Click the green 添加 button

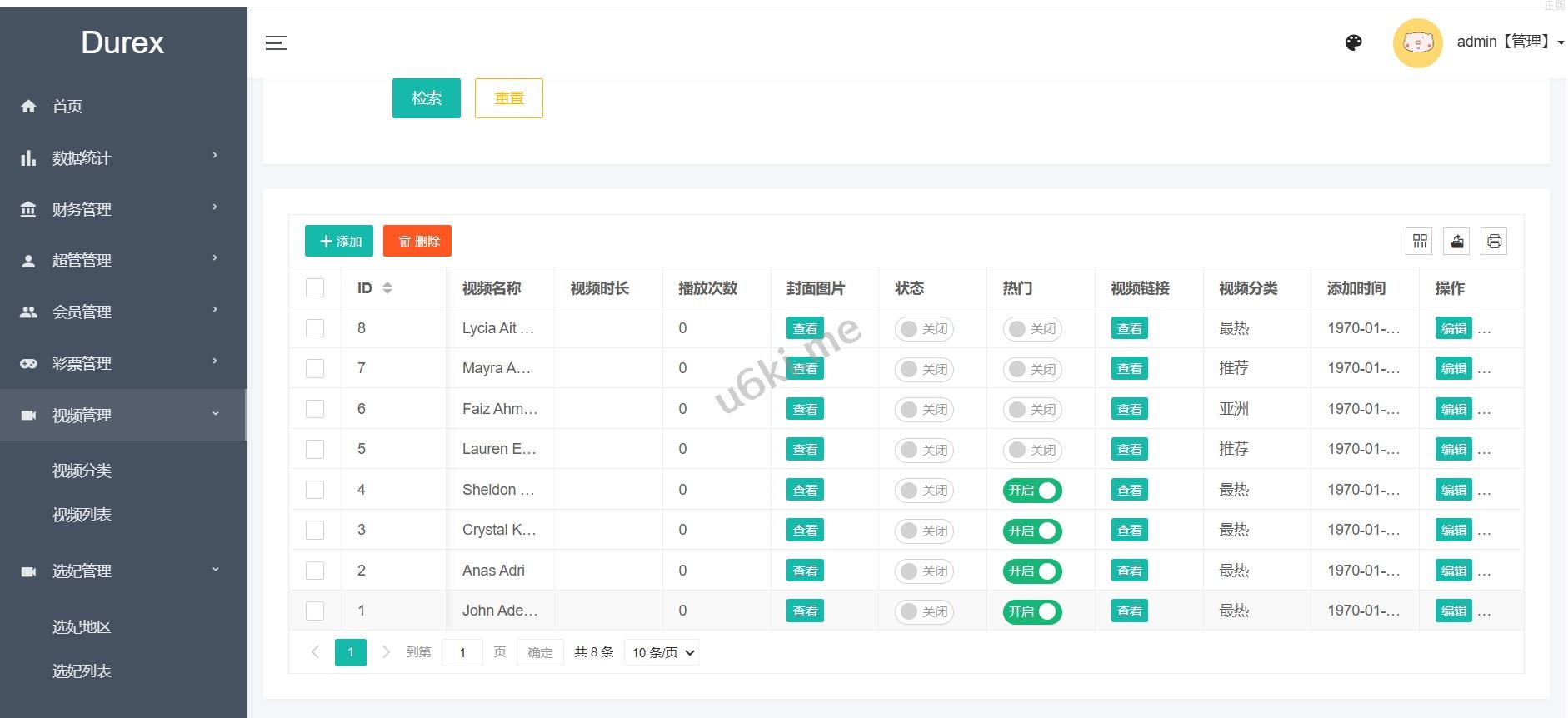pyautogui.click(x=339, y=242)
